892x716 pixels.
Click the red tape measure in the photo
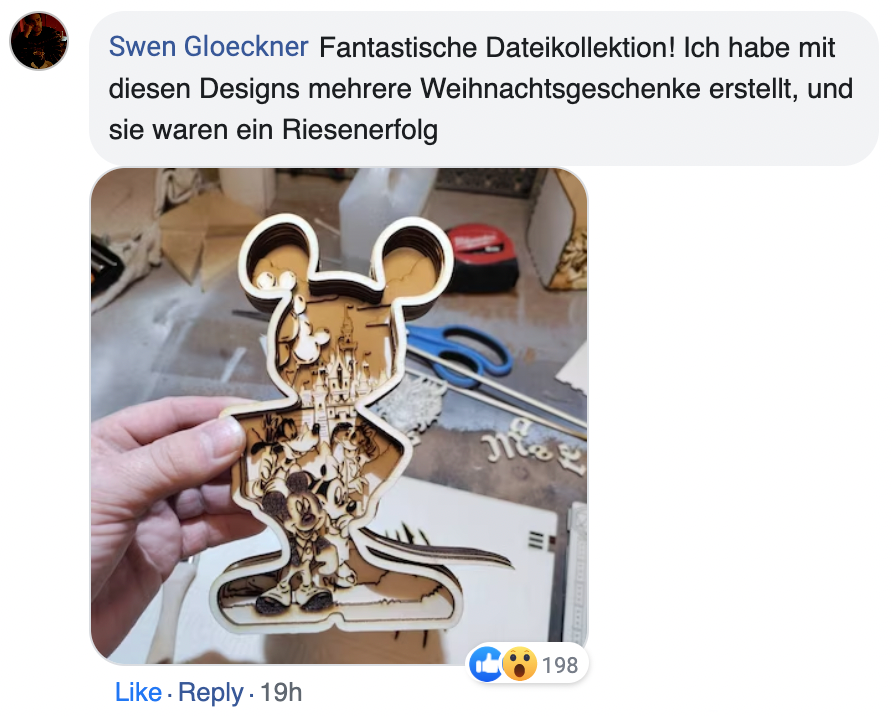pos(481,257)
